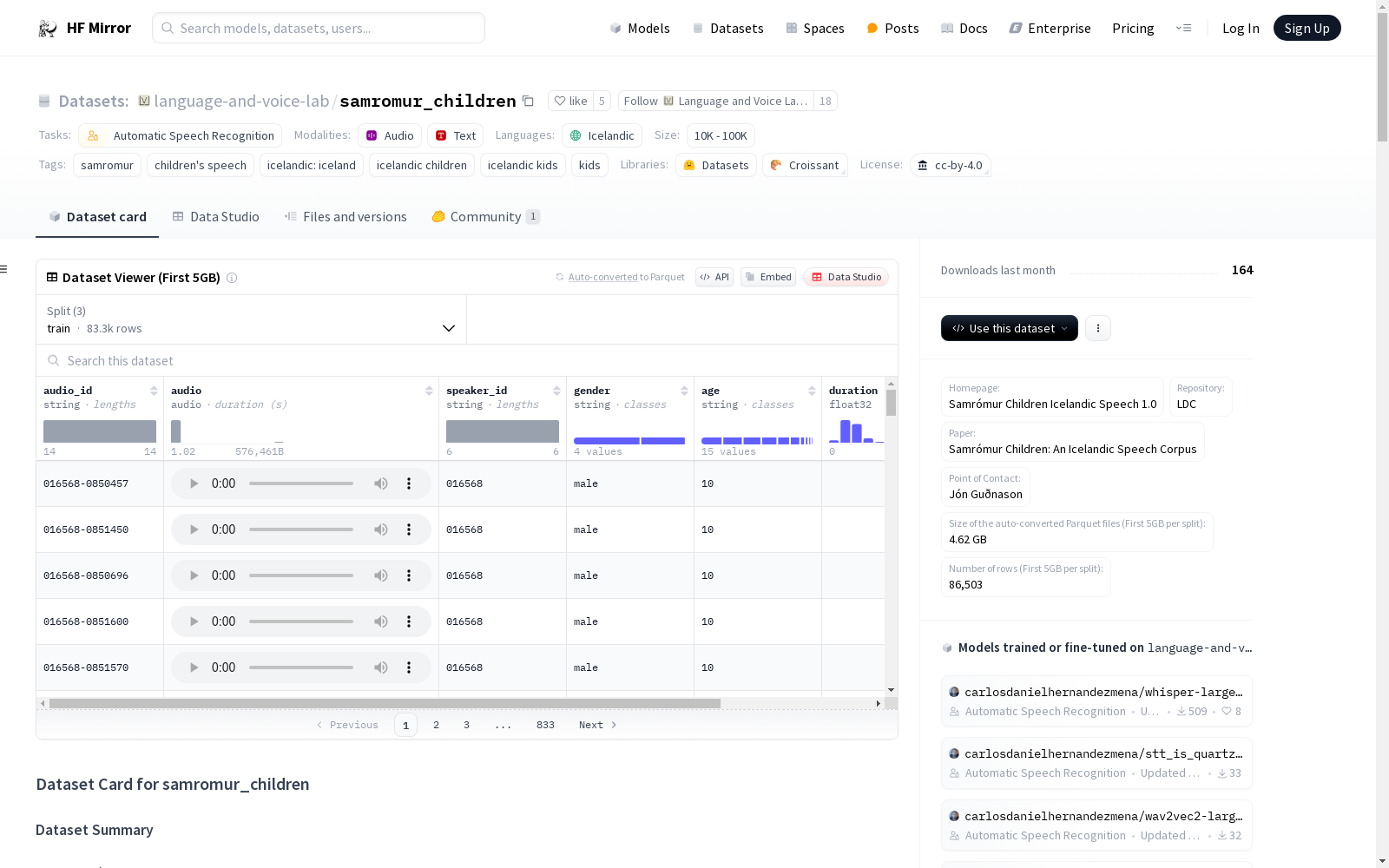
Task: Mute audio in row 016568-0851570
Action: click(x=381, y=667)
